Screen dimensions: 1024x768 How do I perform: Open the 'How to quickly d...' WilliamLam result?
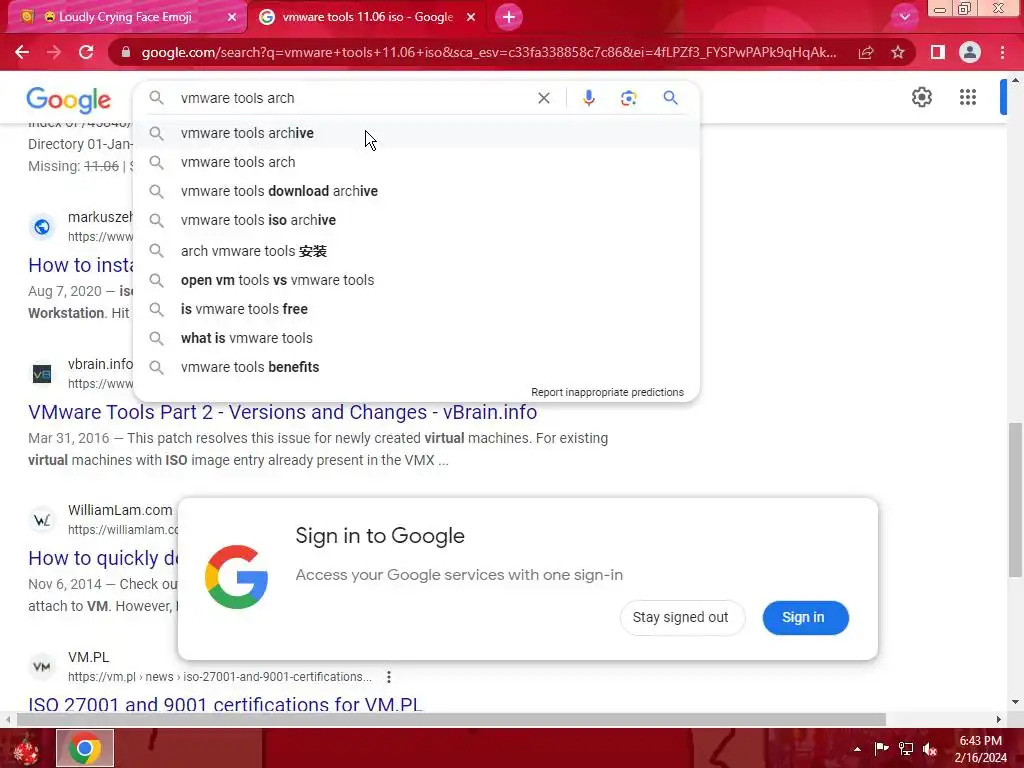click(103, 558)
